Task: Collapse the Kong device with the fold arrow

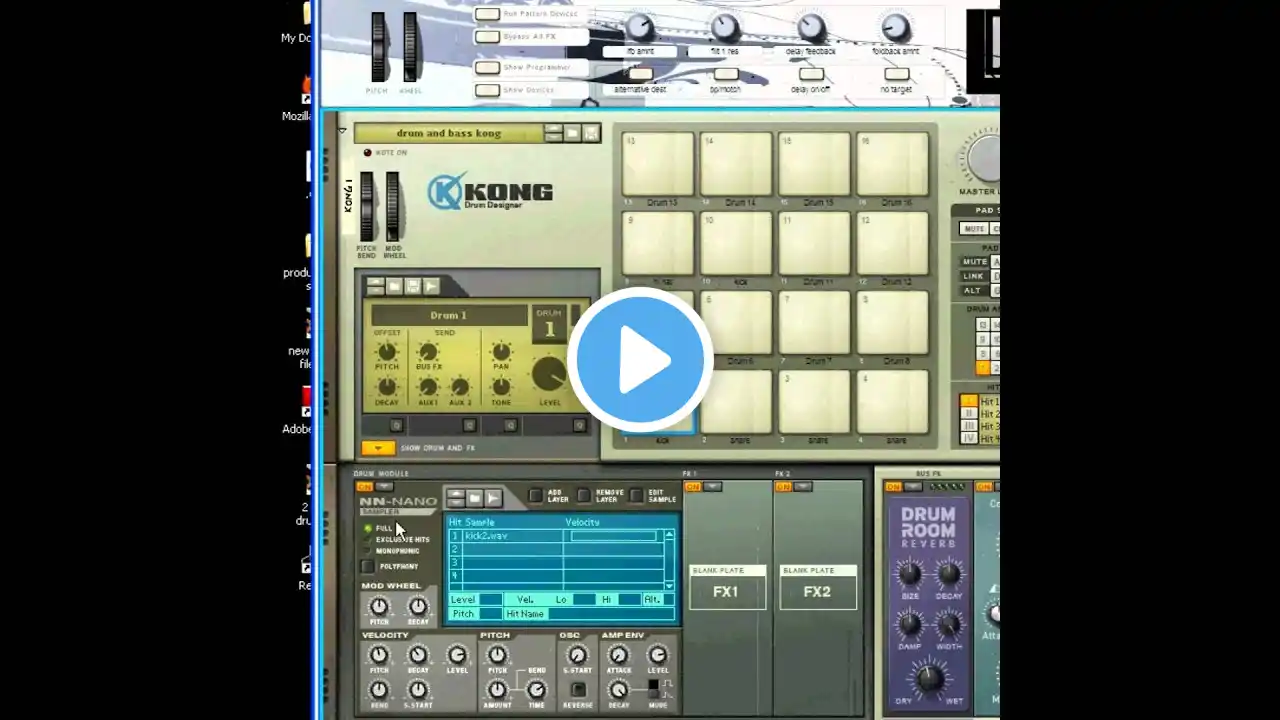Action: click(x=342, y=131)
